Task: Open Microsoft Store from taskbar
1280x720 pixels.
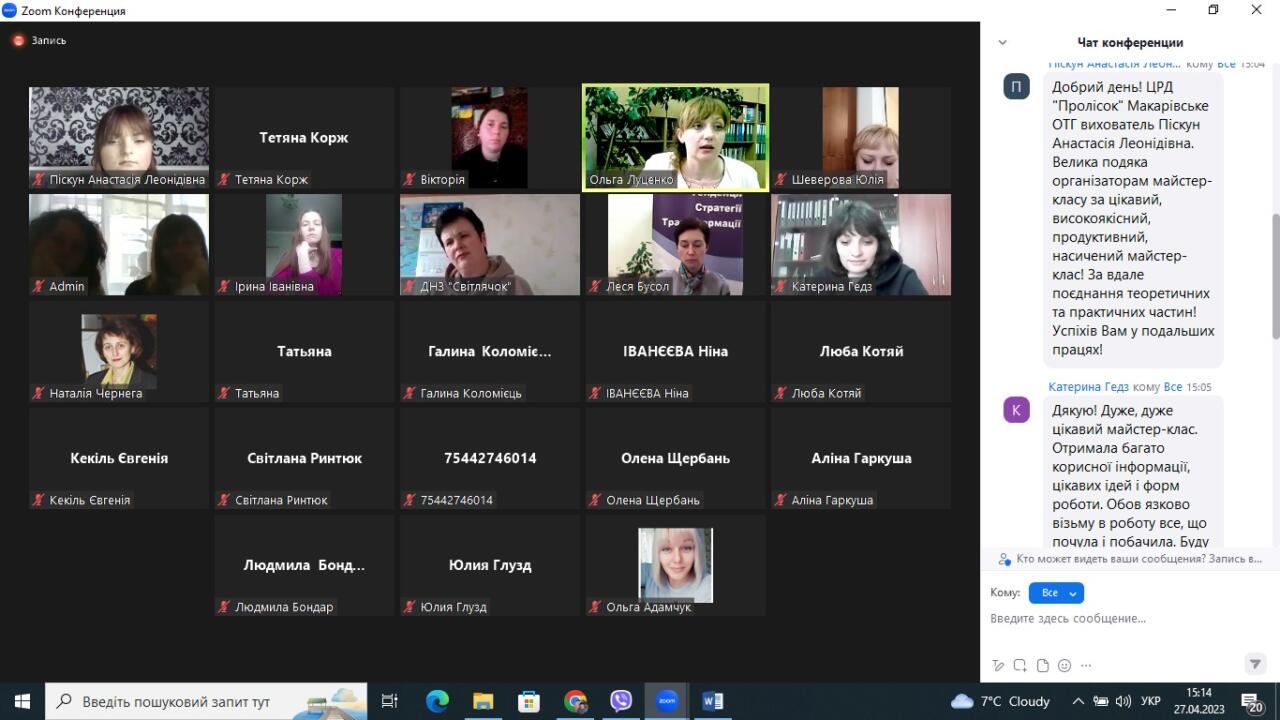Action: tap(529, 701)
